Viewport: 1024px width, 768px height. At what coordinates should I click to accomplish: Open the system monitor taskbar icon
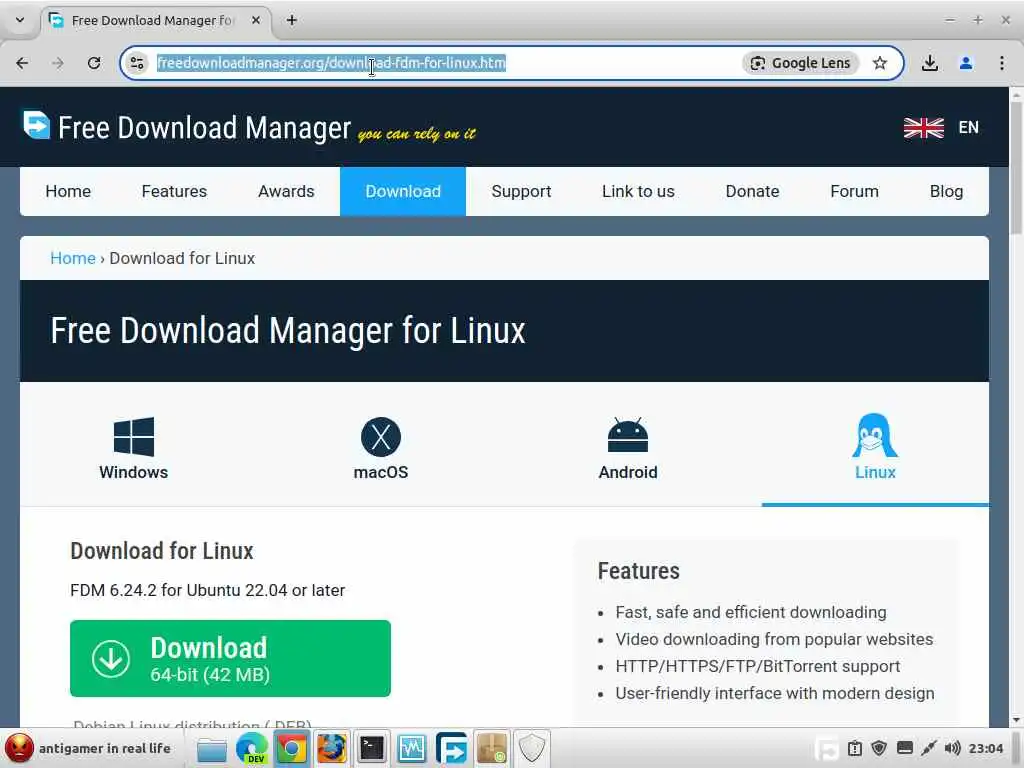click(411, 748)
